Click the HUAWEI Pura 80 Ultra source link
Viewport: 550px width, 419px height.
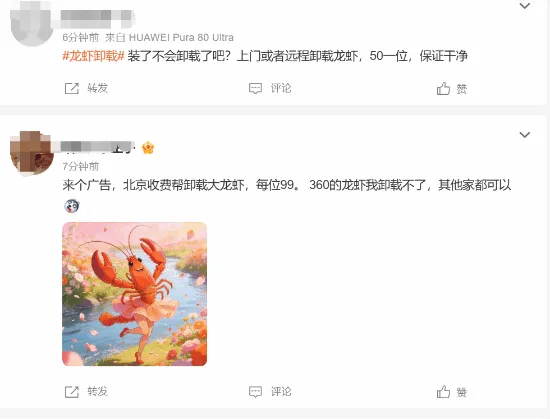[x=181, y=38]
